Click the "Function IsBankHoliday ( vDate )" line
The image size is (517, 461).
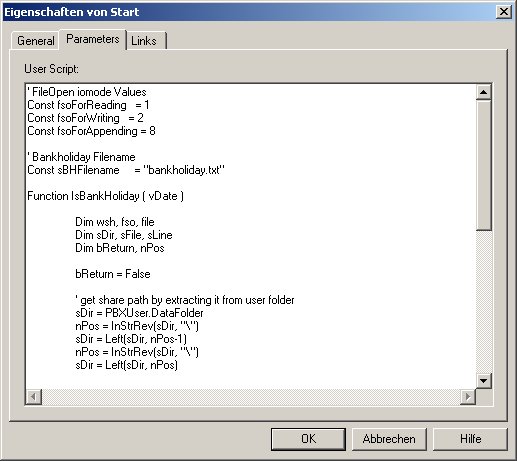105,196
